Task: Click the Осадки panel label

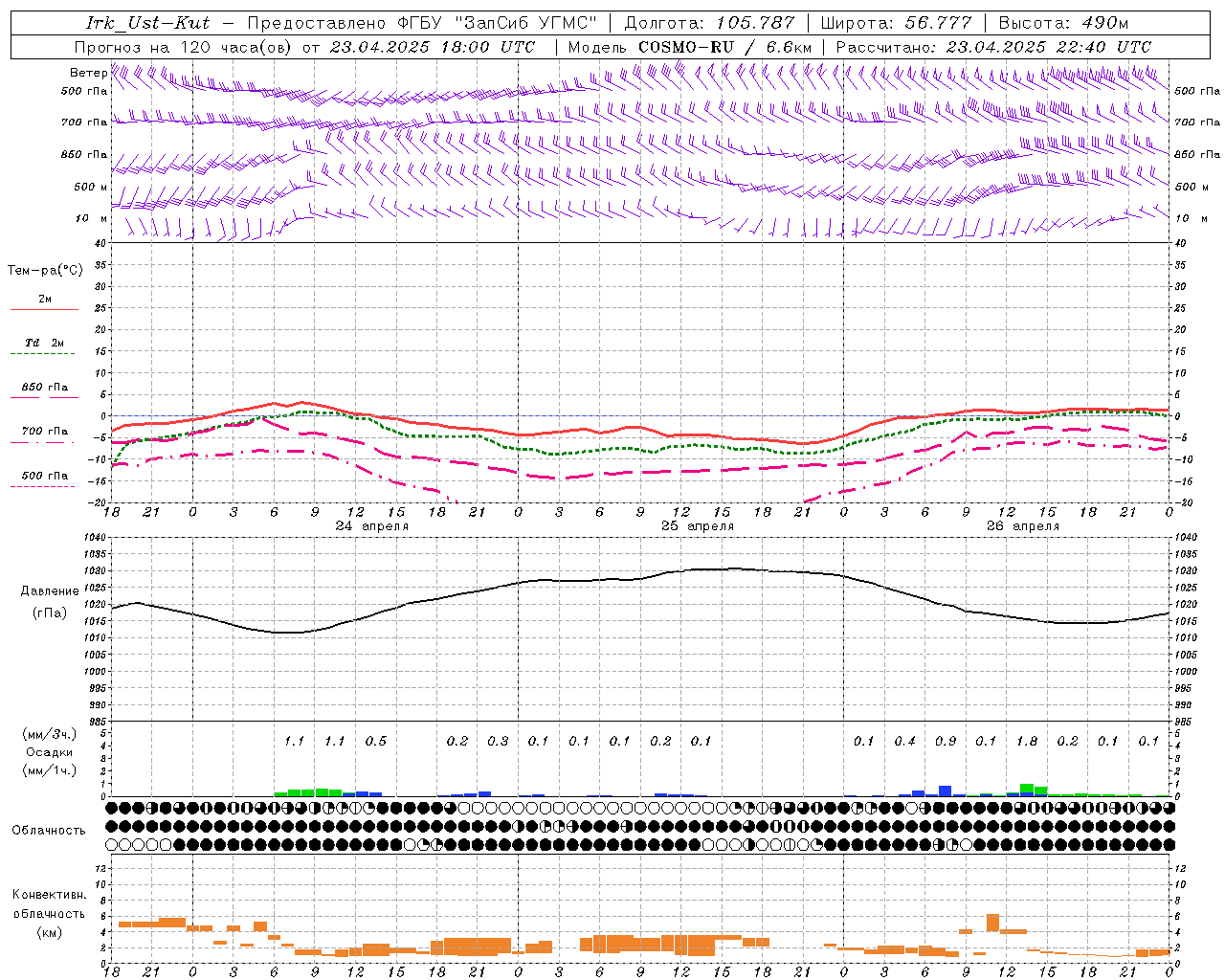Action: 50,752
